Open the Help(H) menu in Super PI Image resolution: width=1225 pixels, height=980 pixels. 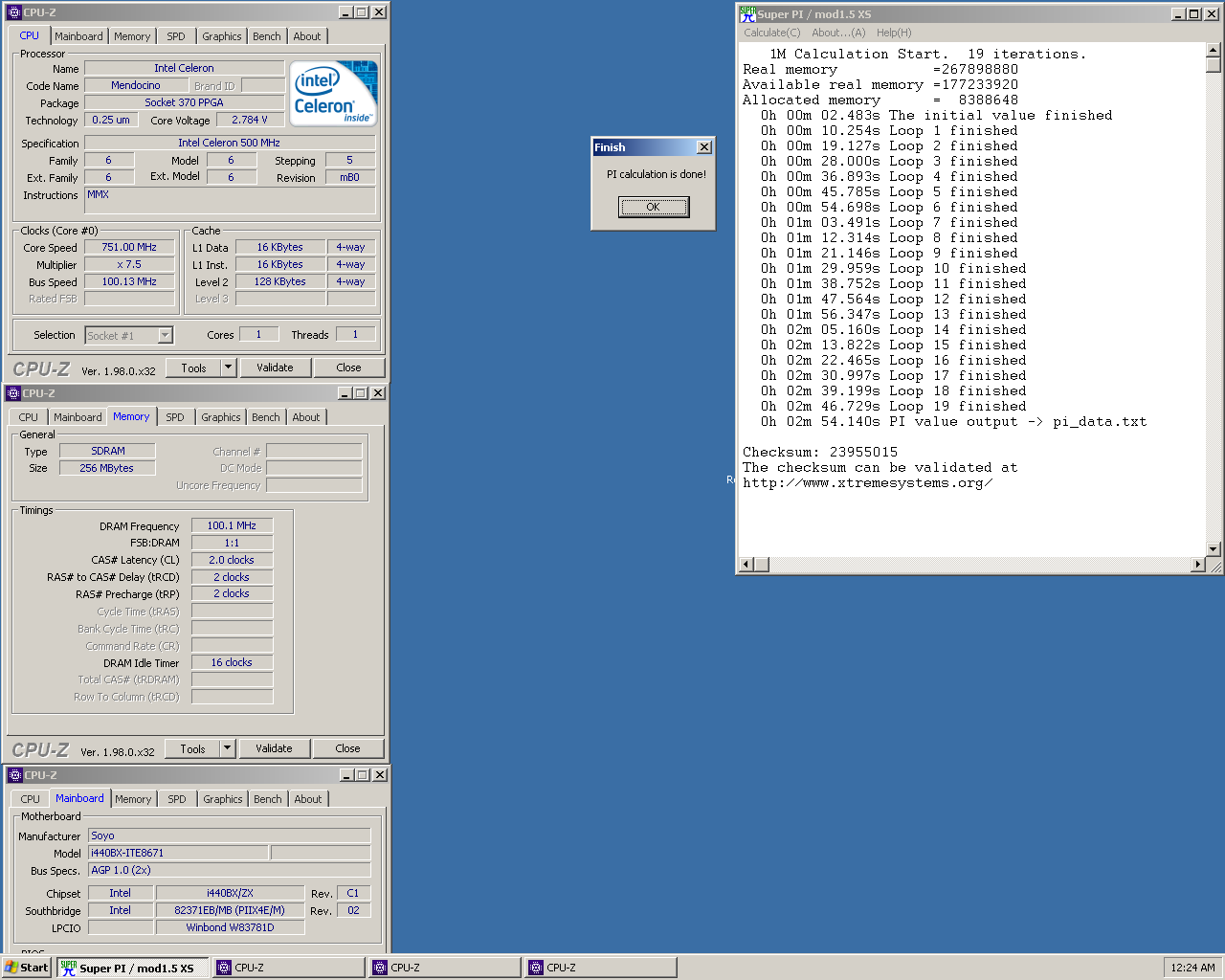894,33
